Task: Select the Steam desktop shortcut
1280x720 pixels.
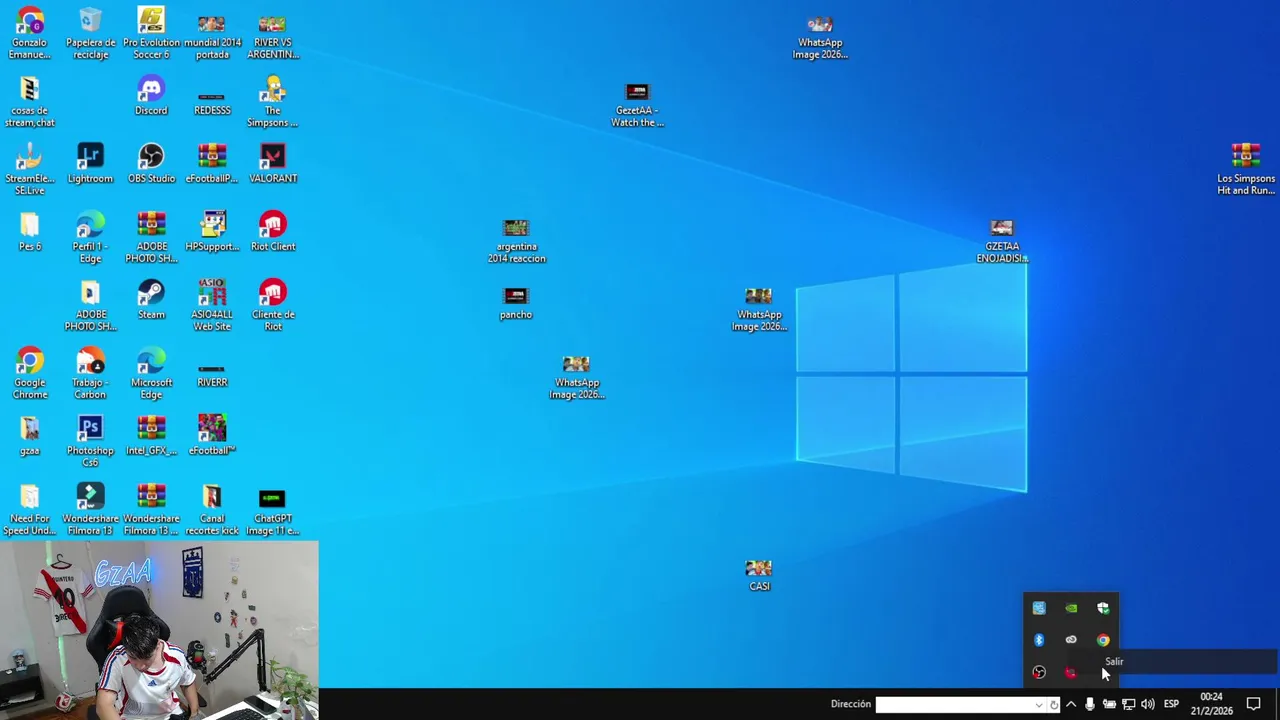Action: (151, 300)
